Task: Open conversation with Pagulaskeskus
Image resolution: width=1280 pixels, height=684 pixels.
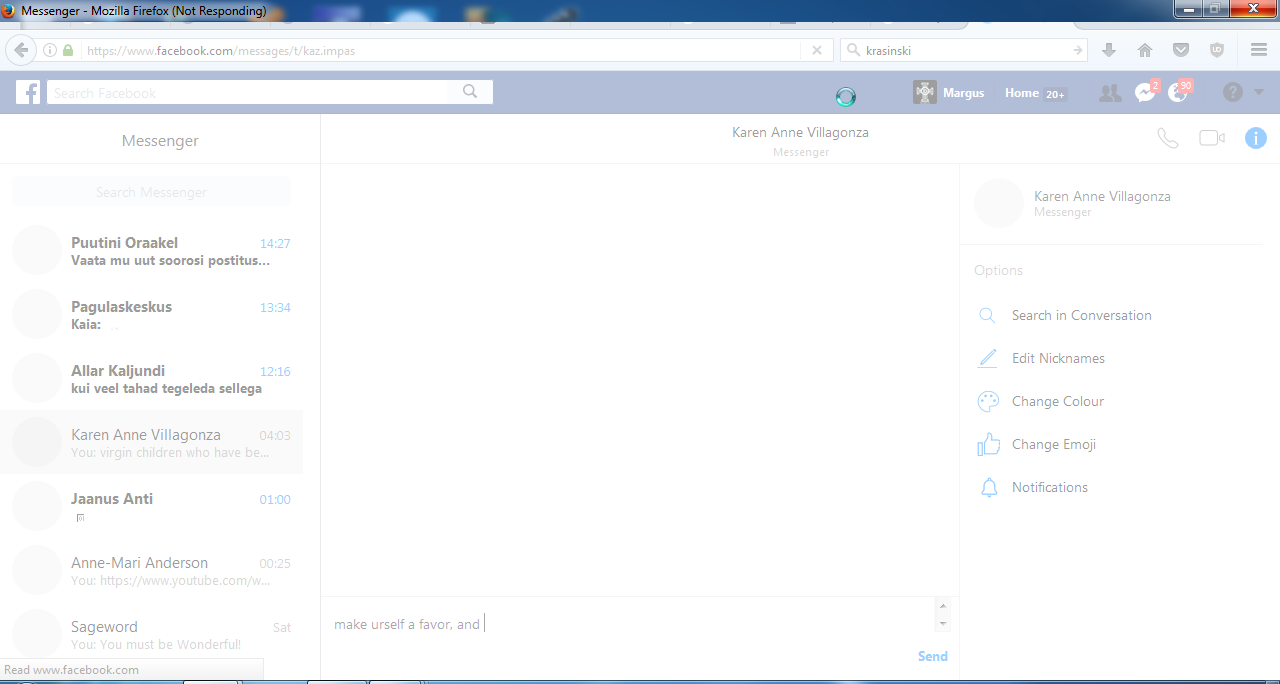Action: click(151, 315)
